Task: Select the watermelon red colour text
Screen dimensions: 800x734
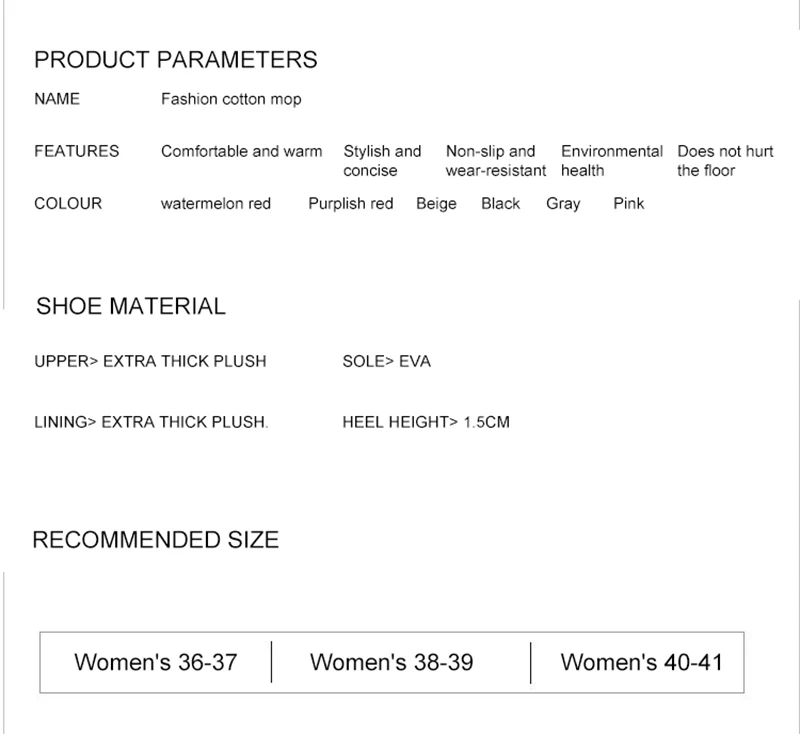Action: pos(216,203)
